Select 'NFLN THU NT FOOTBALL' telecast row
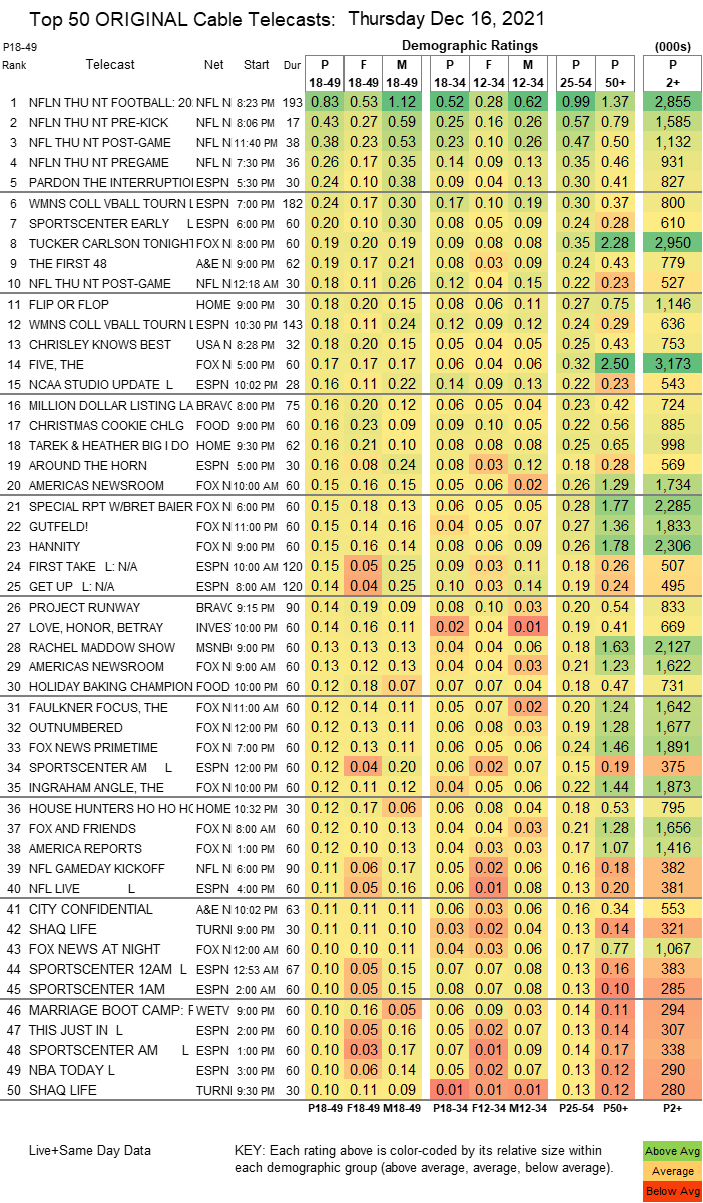Image resolution: width=703 pixels, height=1203 pixels. (x=351, y=103)
